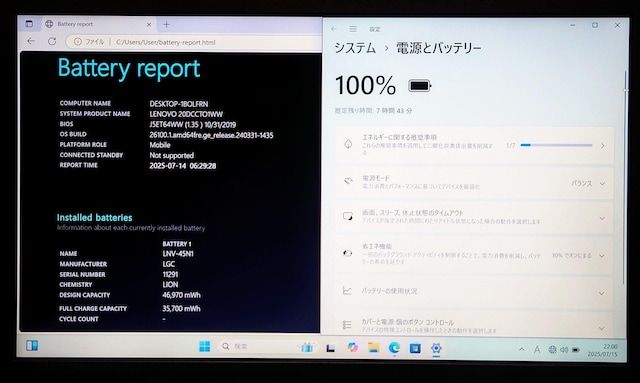Open the network icon in system tray

point(552,350)
